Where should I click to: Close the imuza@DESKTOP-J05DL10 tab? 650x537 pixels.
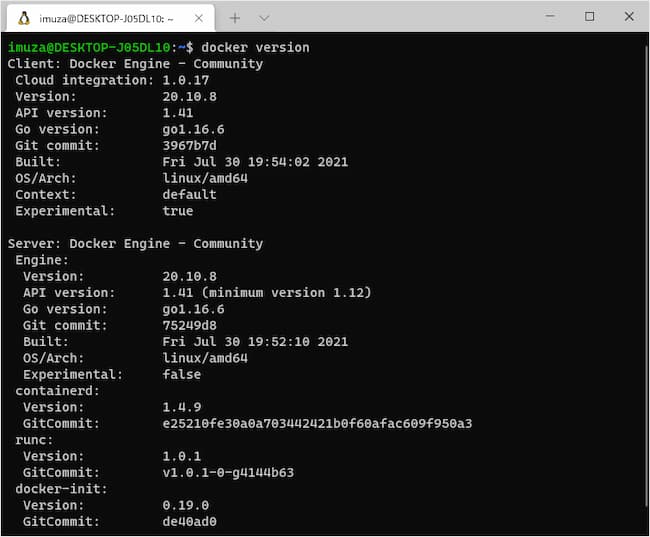pyautogui.click(x=199, y=18)
